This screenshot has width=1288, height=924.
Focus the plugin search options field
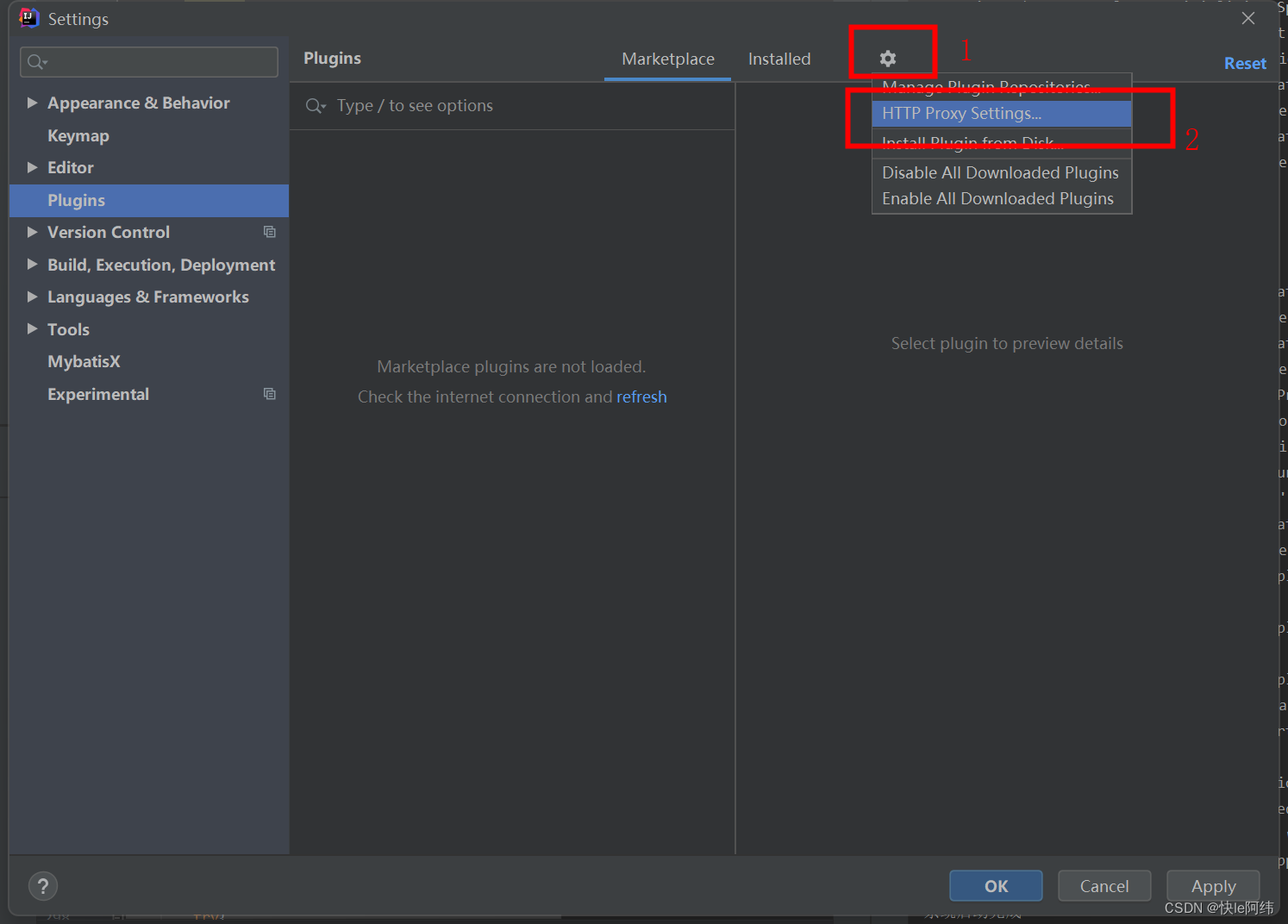pos(512,106)
